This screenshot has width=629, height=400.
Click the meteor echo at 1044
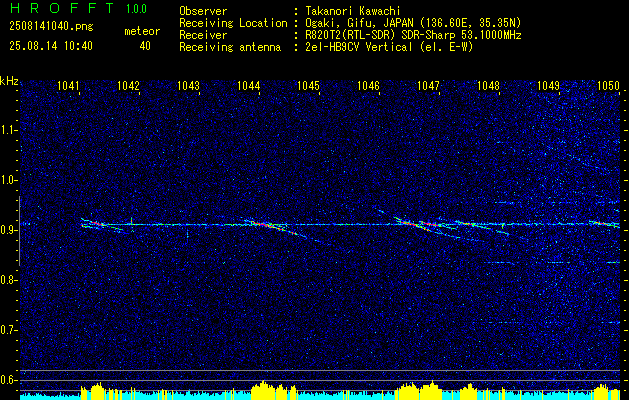click(x=273, y=227)
